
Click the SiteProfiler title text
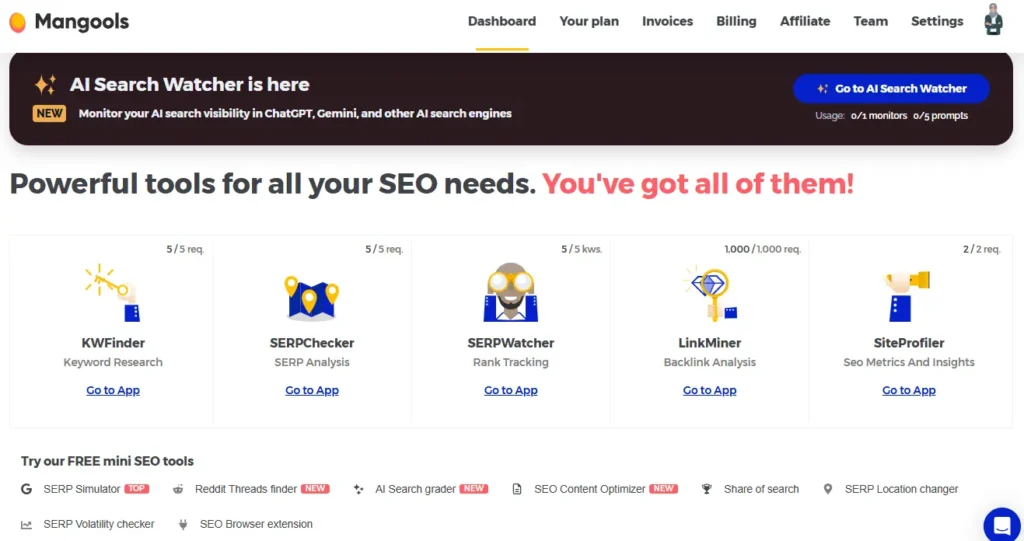pyautogui.click(x=908, y=343)
